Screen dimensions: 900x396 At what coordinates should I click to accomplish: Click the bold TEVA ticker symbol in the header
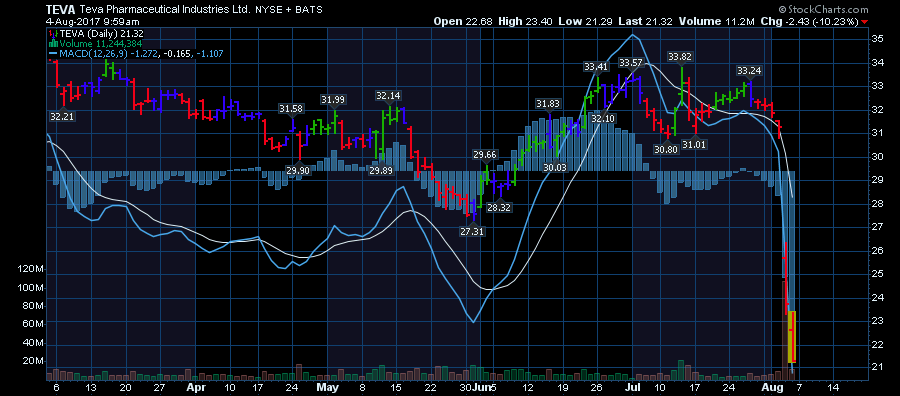pyautogui.click(x=59, y=10)
